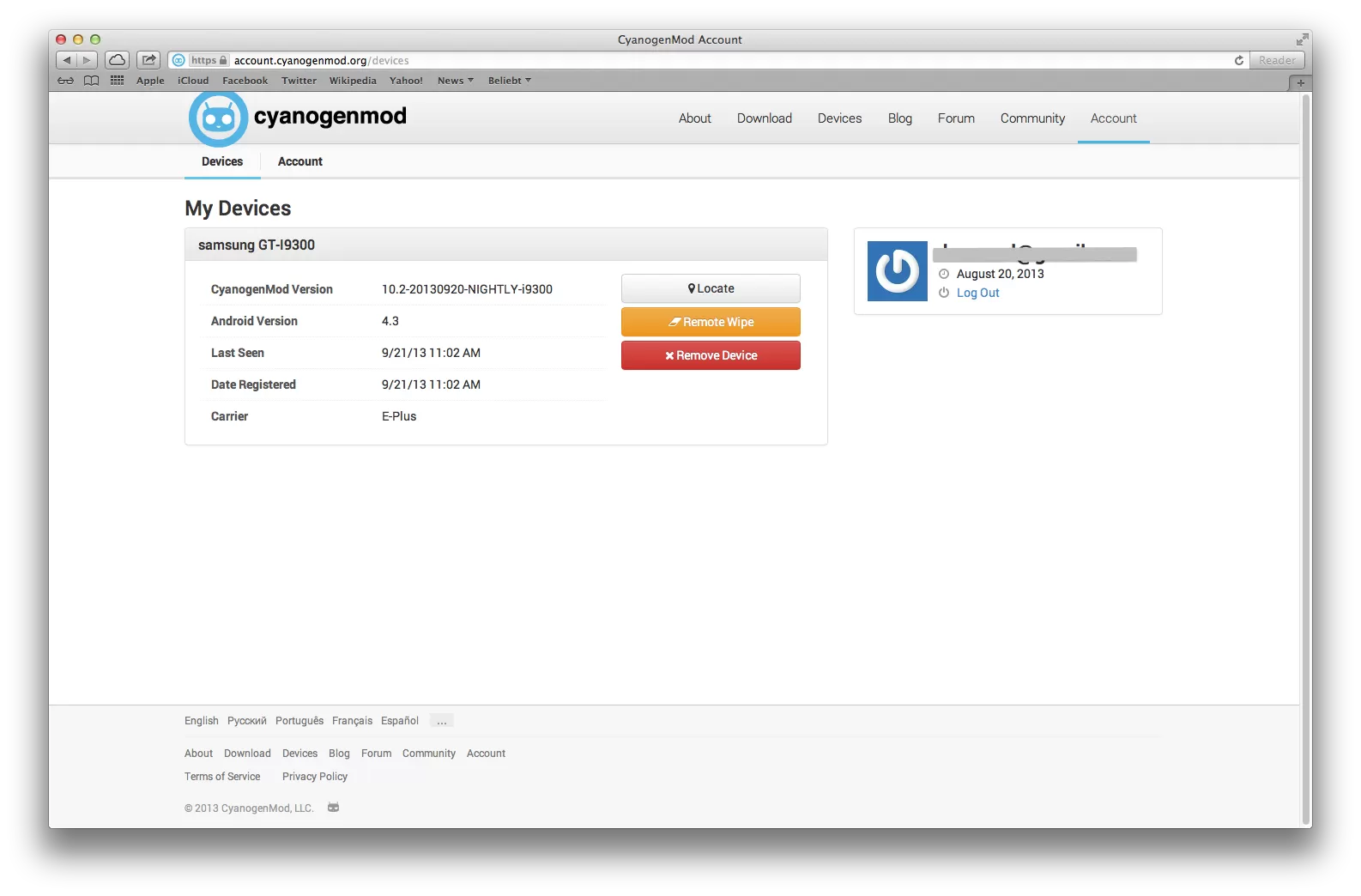This screenshot has width=1361, height=896.
Task: Open the Terms of Service link
Action: point(222,777)
